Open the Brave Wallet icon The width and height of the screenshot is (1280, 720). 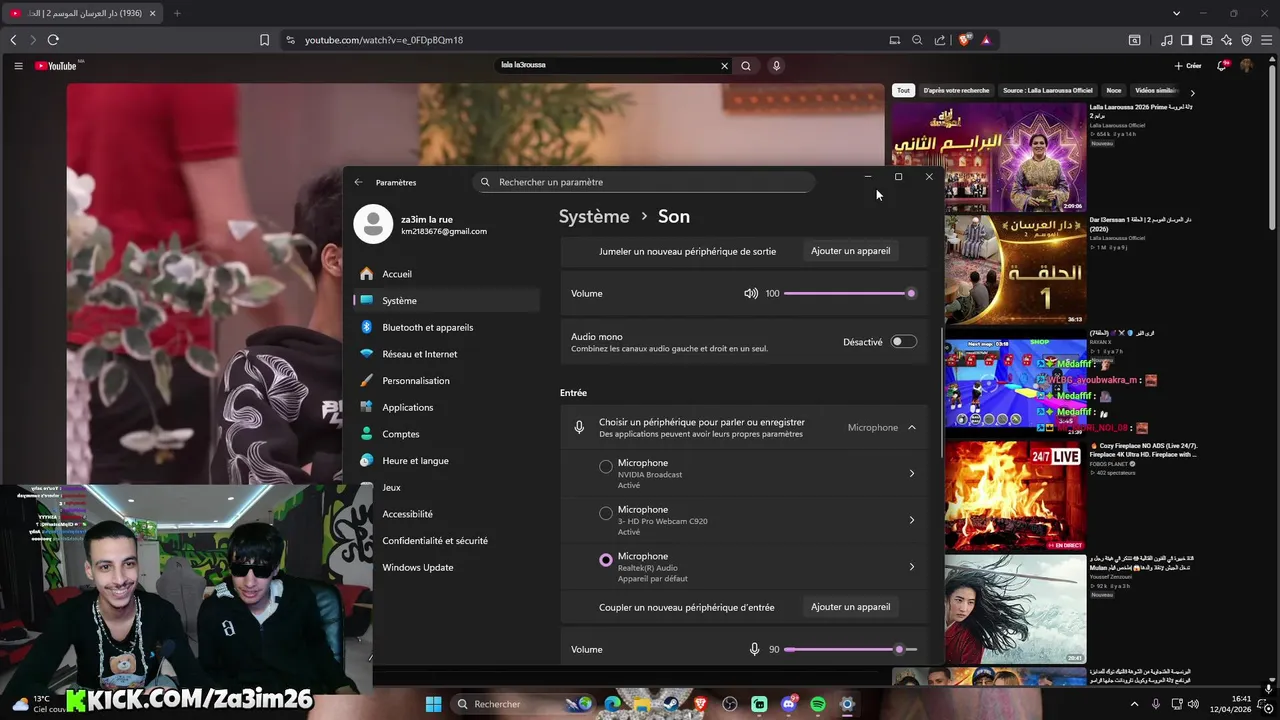tap(1206, 40)
